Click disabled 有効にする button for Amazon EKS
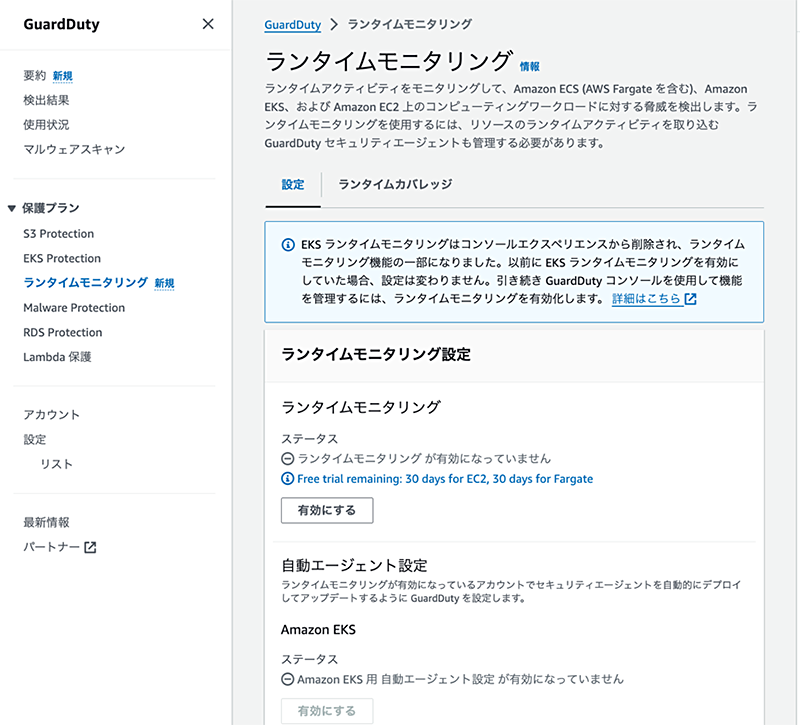This screenshot has height=725, width=800. (327, 711)
